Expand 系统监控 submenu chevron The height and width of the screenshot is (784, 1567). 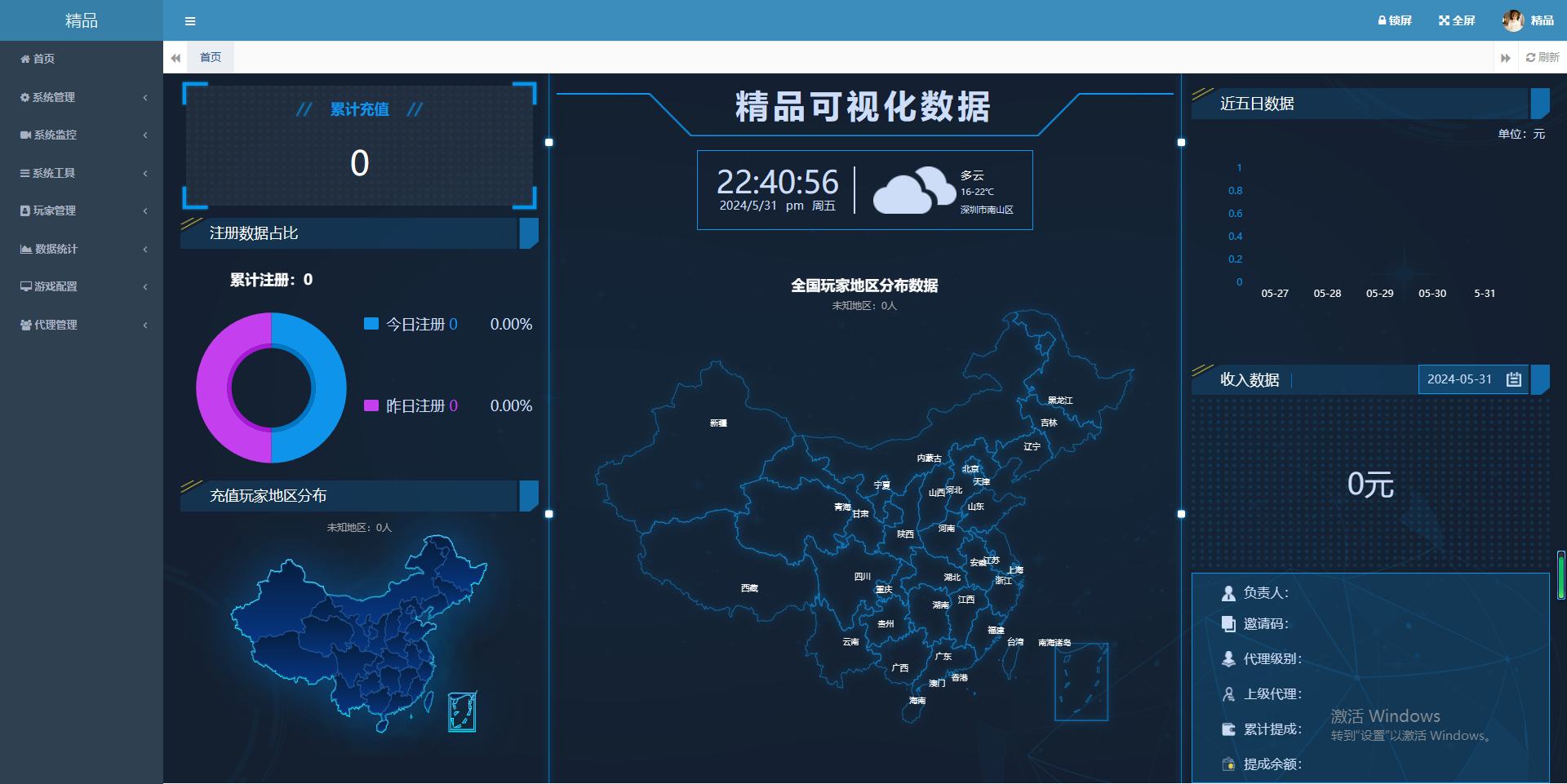pos(145,135)
